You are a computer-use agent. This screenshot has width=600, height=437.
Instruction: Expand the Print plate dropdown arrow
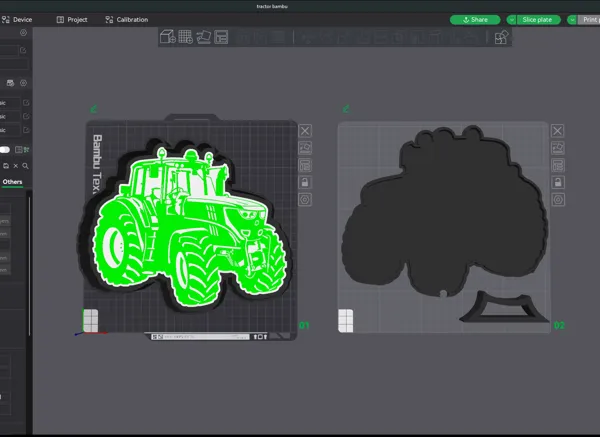[572, 20]
